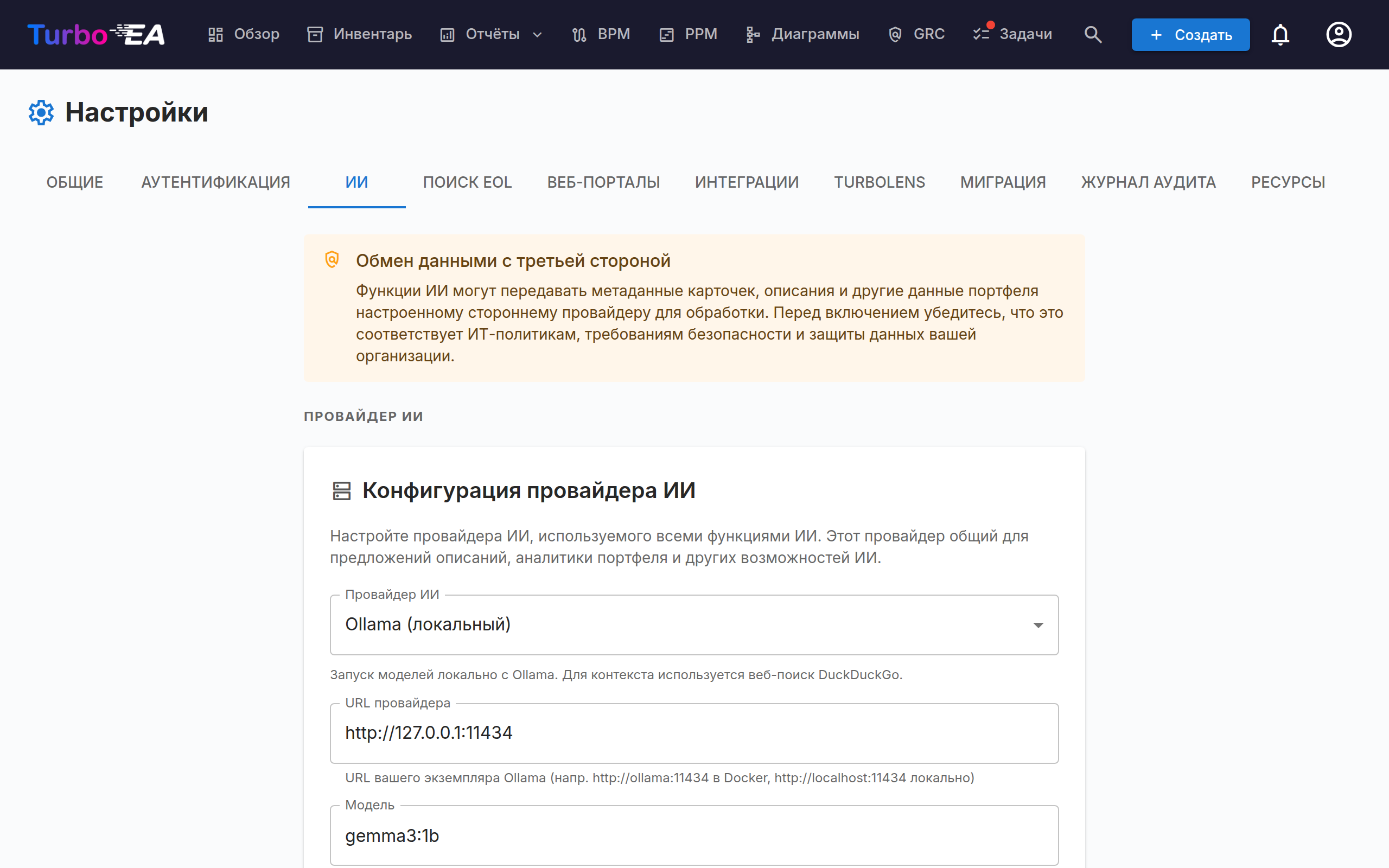Open the Поиск EOL tab
This screenshot has height=868, width=1389.
pyautogui.click(x=467, y=183)
